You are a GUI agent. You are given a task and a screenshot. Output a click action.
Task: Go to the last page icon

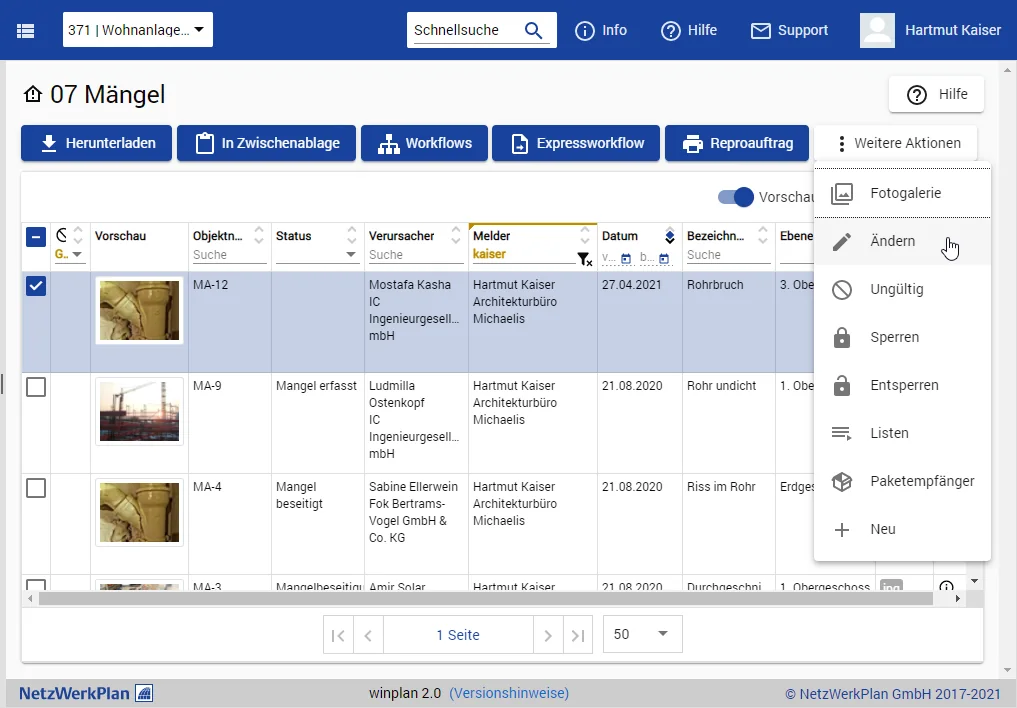pyautogui.click(x=578, y=635)
